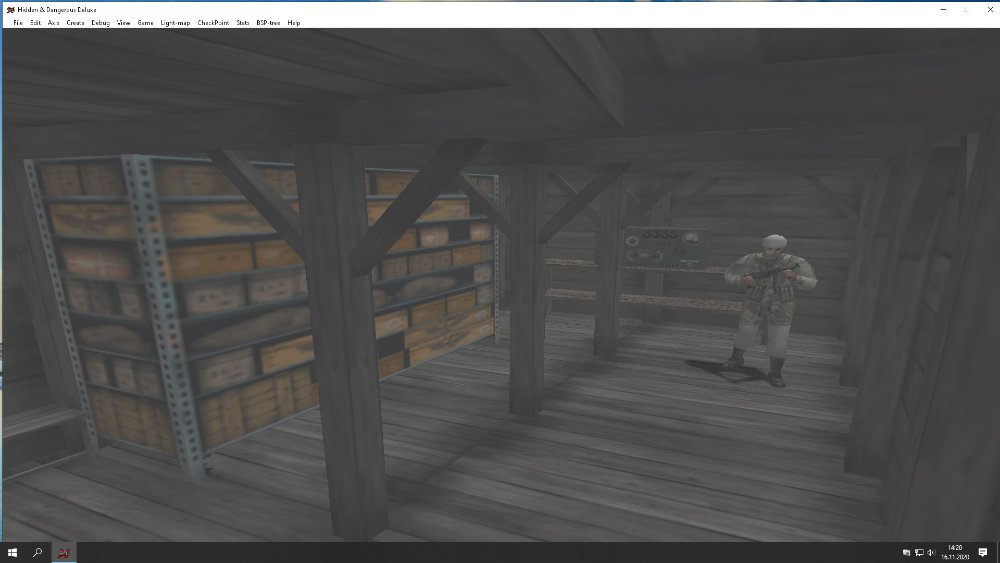1000x563 pixels.
Task: Click the Hidden & Dangerous taskbar icon
Action: pyautogui.click(x=62, y=552)
